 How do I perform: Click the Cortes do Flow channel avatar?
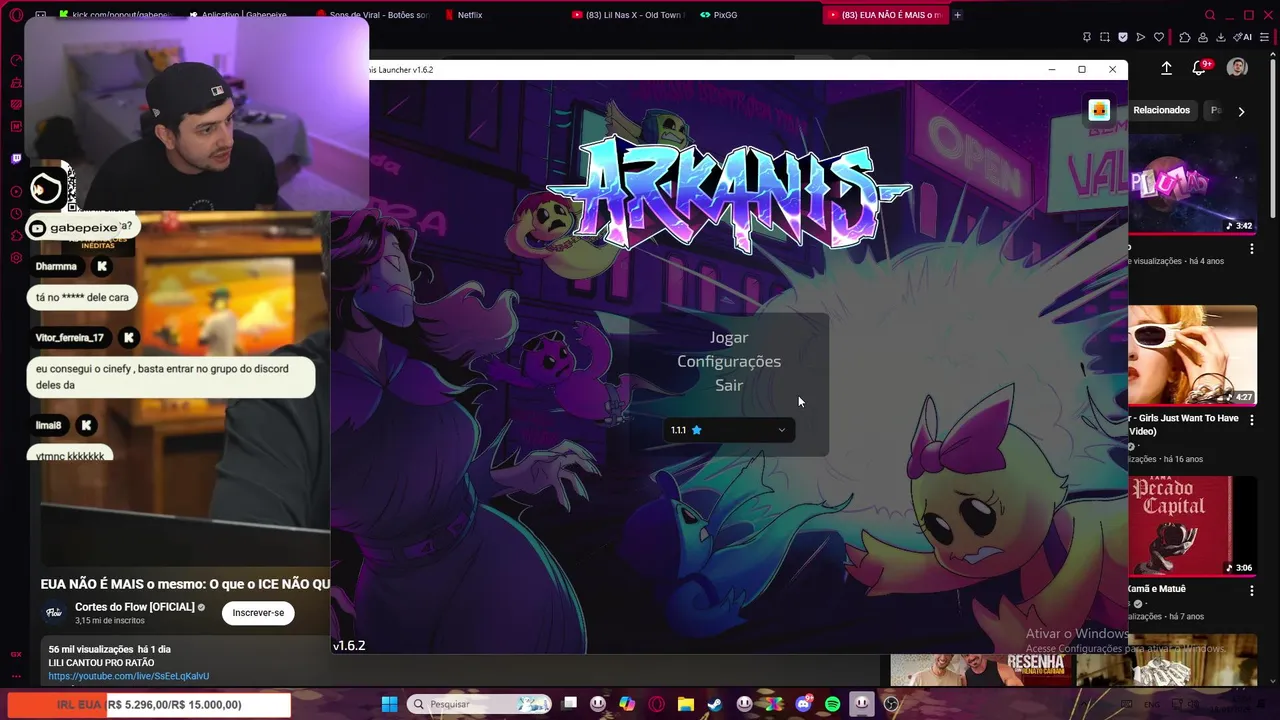point(54,613)
